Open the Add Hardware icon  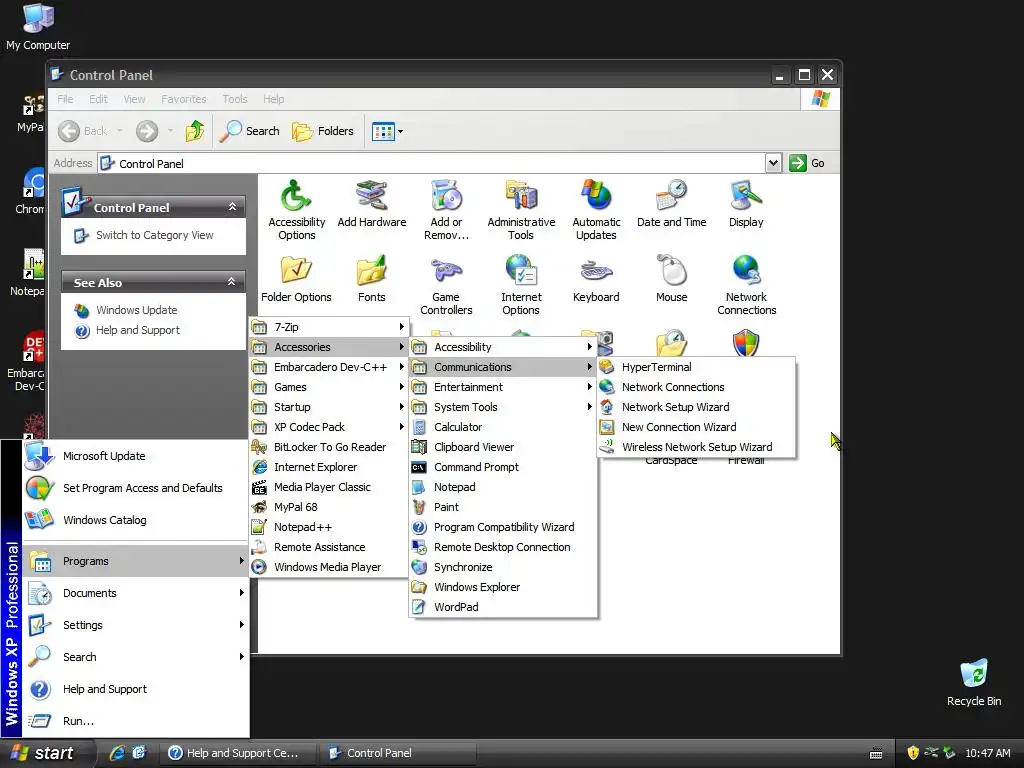(x=372, y=203)
